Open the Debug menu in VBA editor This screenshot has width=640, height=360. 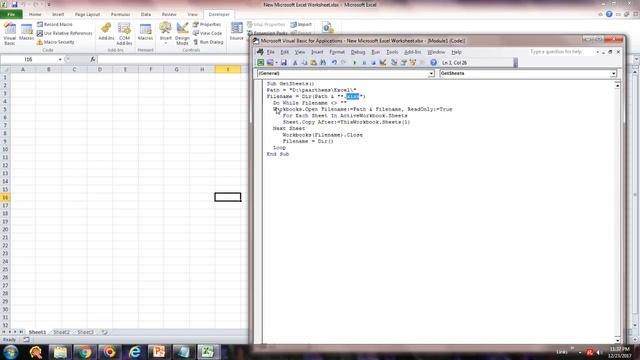[358, 52]
